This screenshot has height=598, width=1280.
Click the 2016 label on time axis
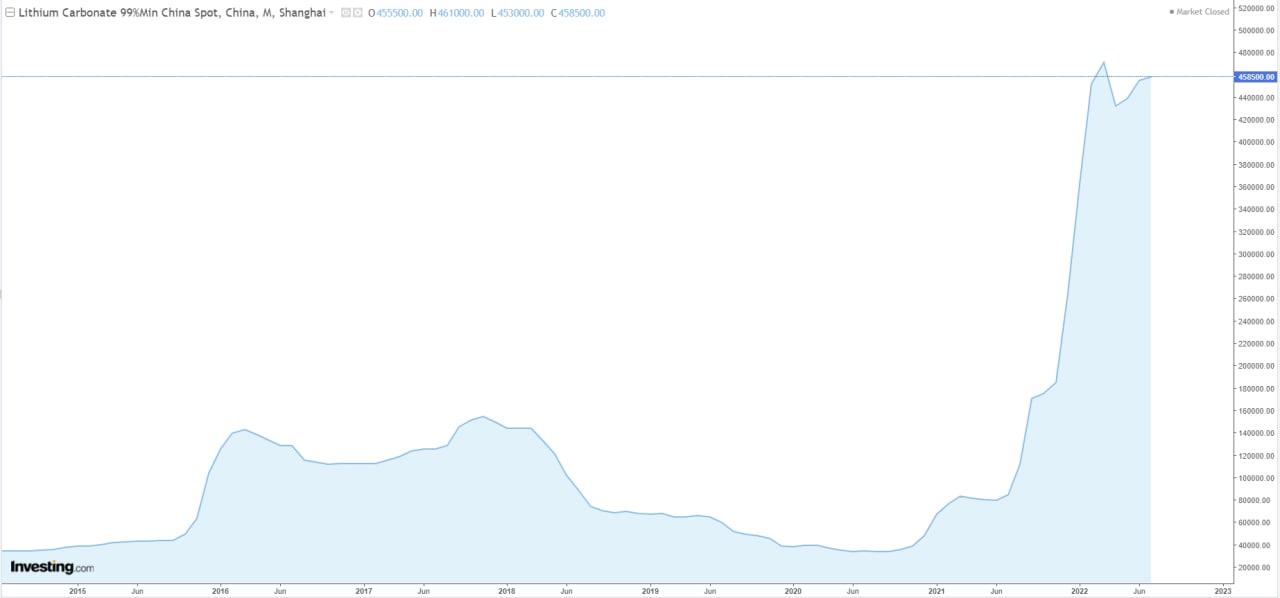click(220, 591)
